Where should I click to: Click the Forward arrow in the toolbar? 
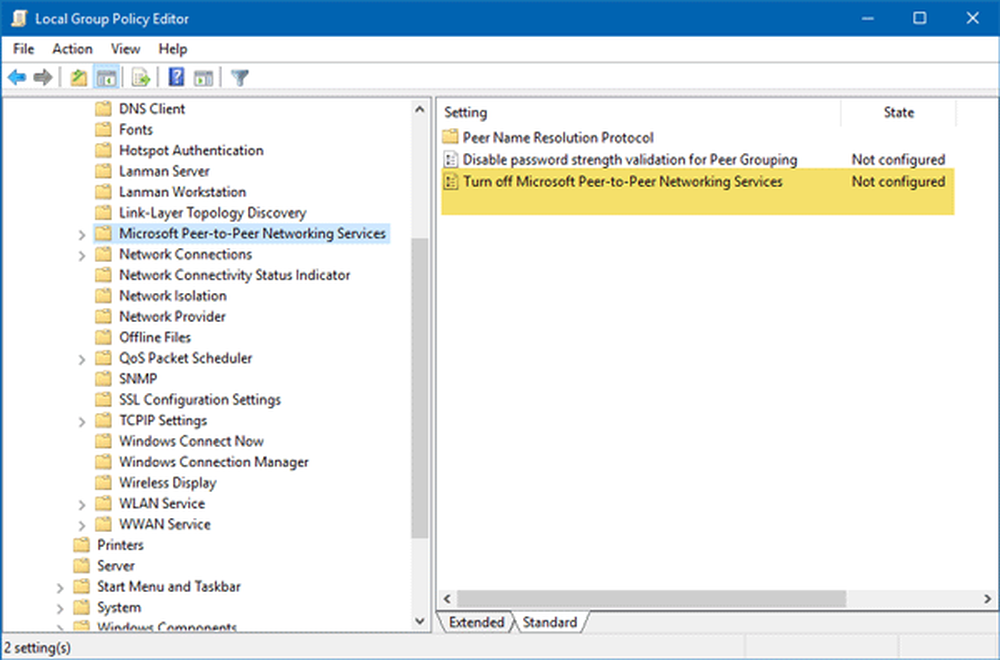tap(43, 78)
